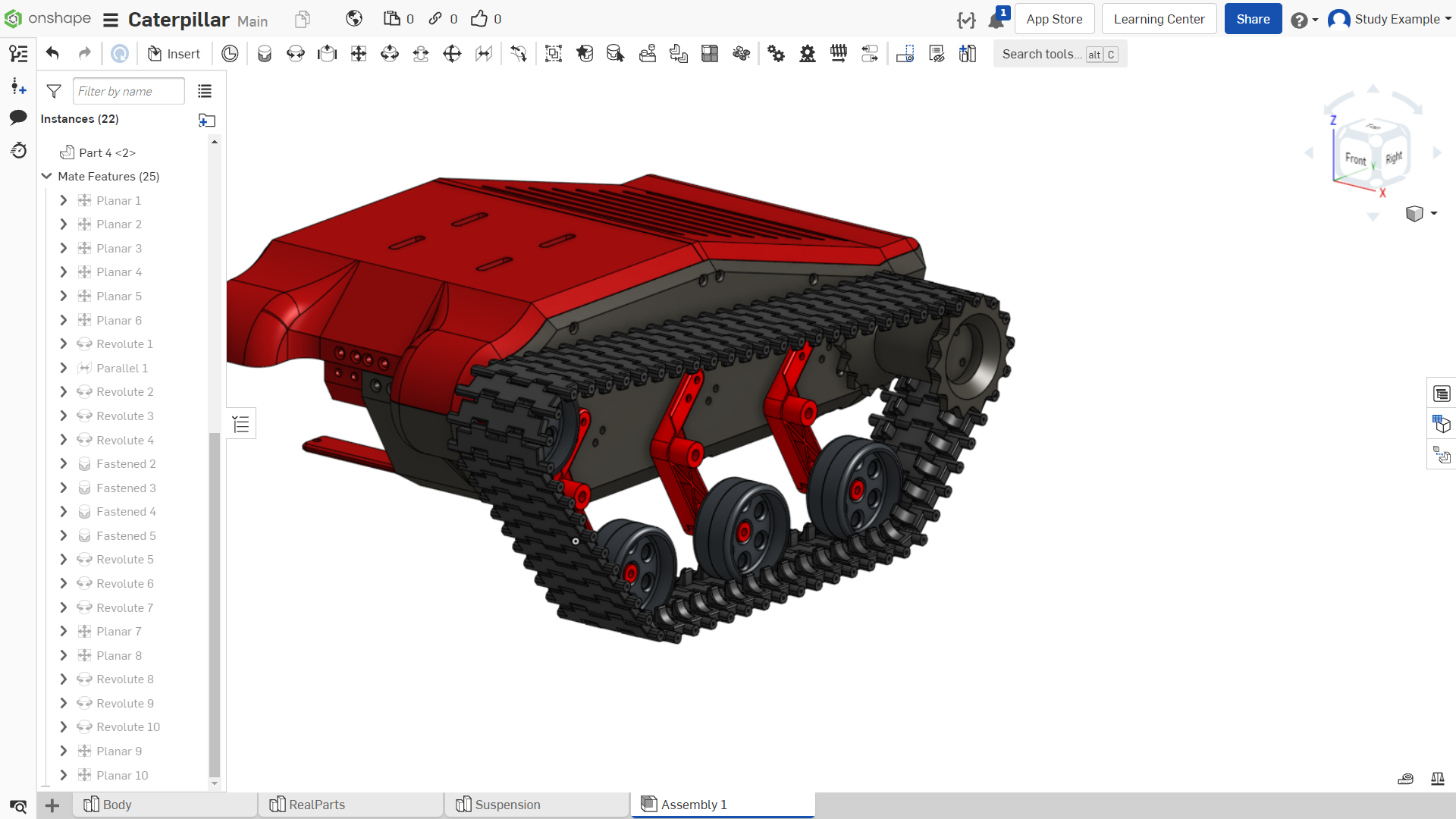Click the rebuild/regenerate circular icon

coord(120,54)
